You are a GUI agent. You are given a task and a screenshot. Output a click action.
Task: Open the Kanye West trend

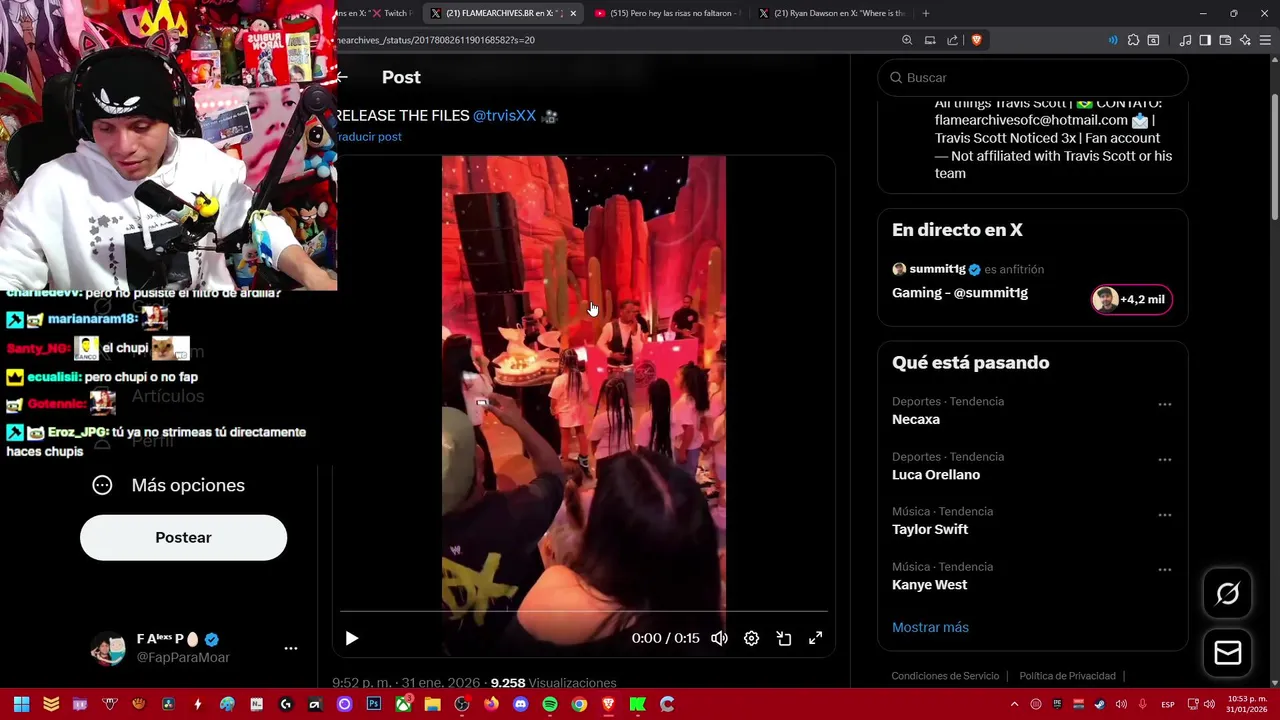point(929,585)
